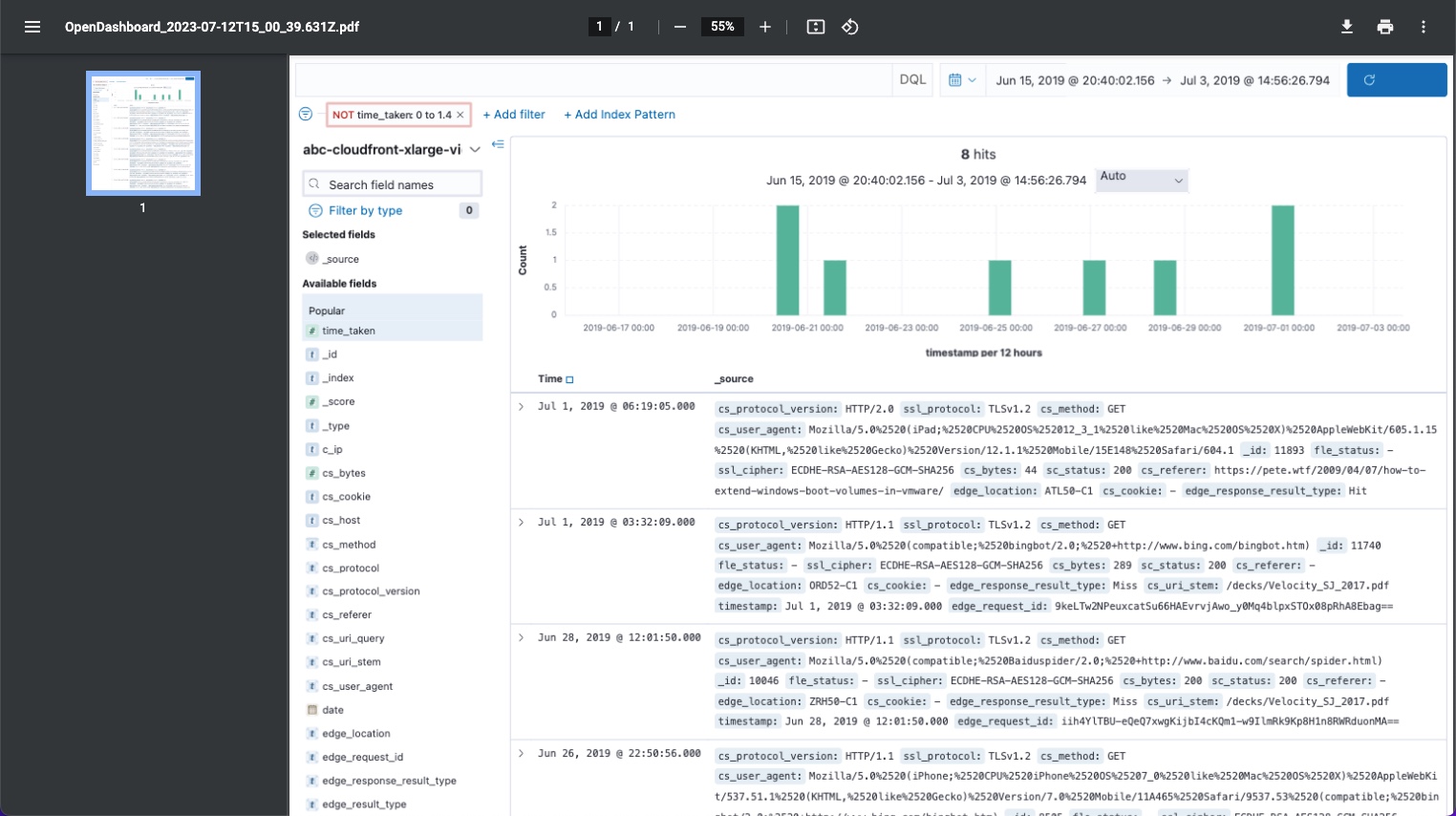Screen dimensions: 1456x816
Task: Remove the NOT time_taken filter
Action: tap(460, 115)
